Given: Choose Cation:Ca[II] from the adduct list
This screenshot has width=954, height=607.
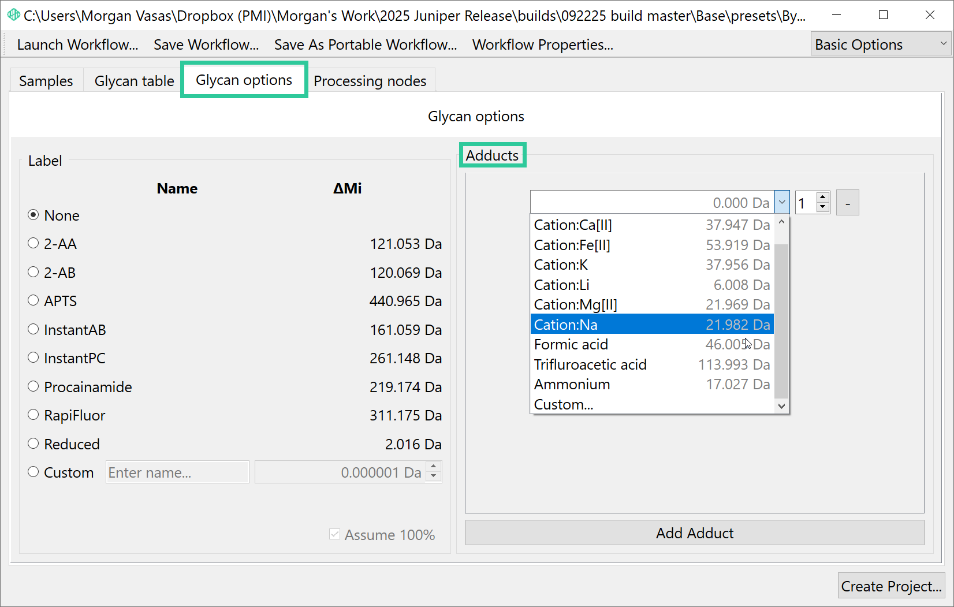Looking at the screenshot, I should pyautogui.click(x=652, y=225).
